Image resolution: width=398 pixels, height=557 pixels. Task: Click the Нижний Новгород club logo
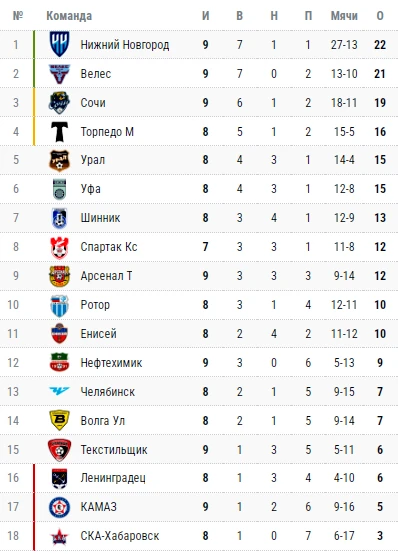point(59,44)
